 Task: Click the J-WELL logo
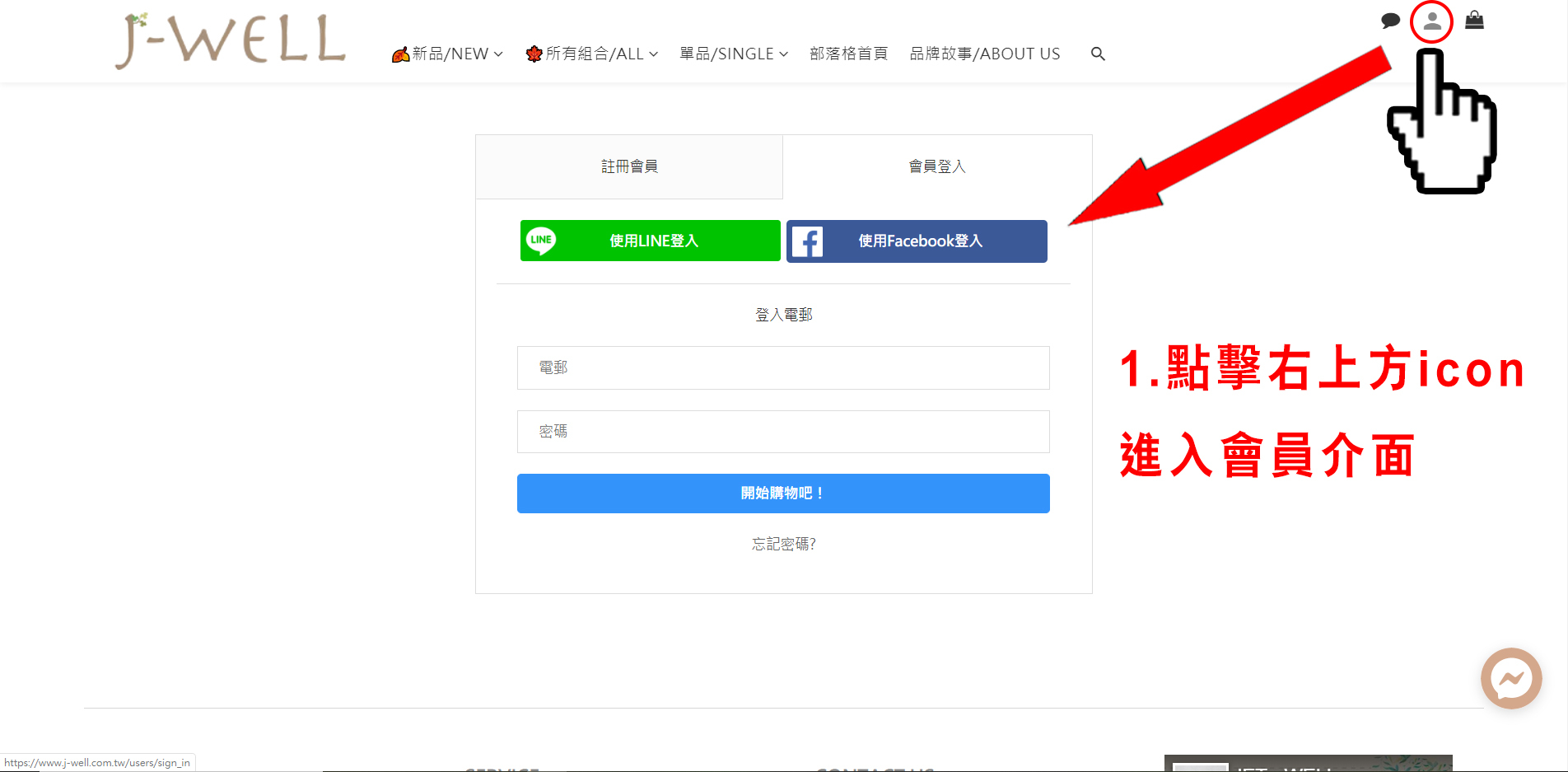[x=231, y=41]
